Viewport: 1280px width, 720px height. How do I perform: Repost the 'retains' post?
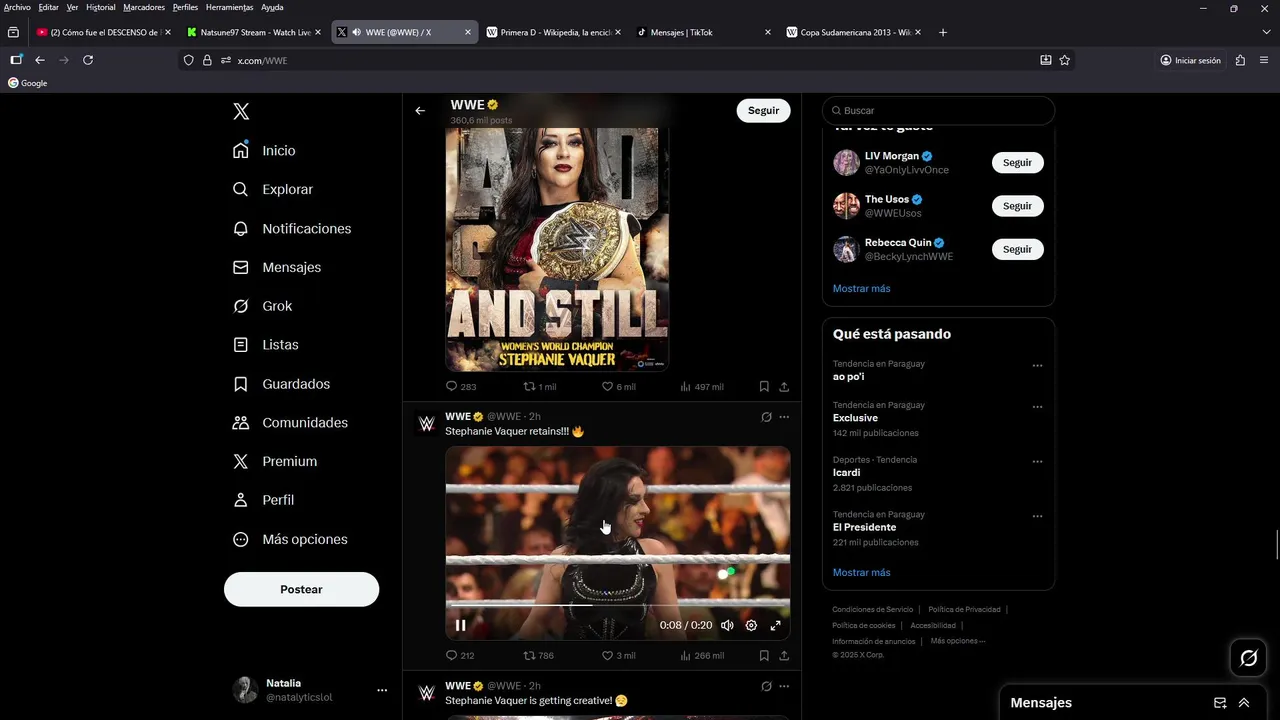(x=539, y=656)
